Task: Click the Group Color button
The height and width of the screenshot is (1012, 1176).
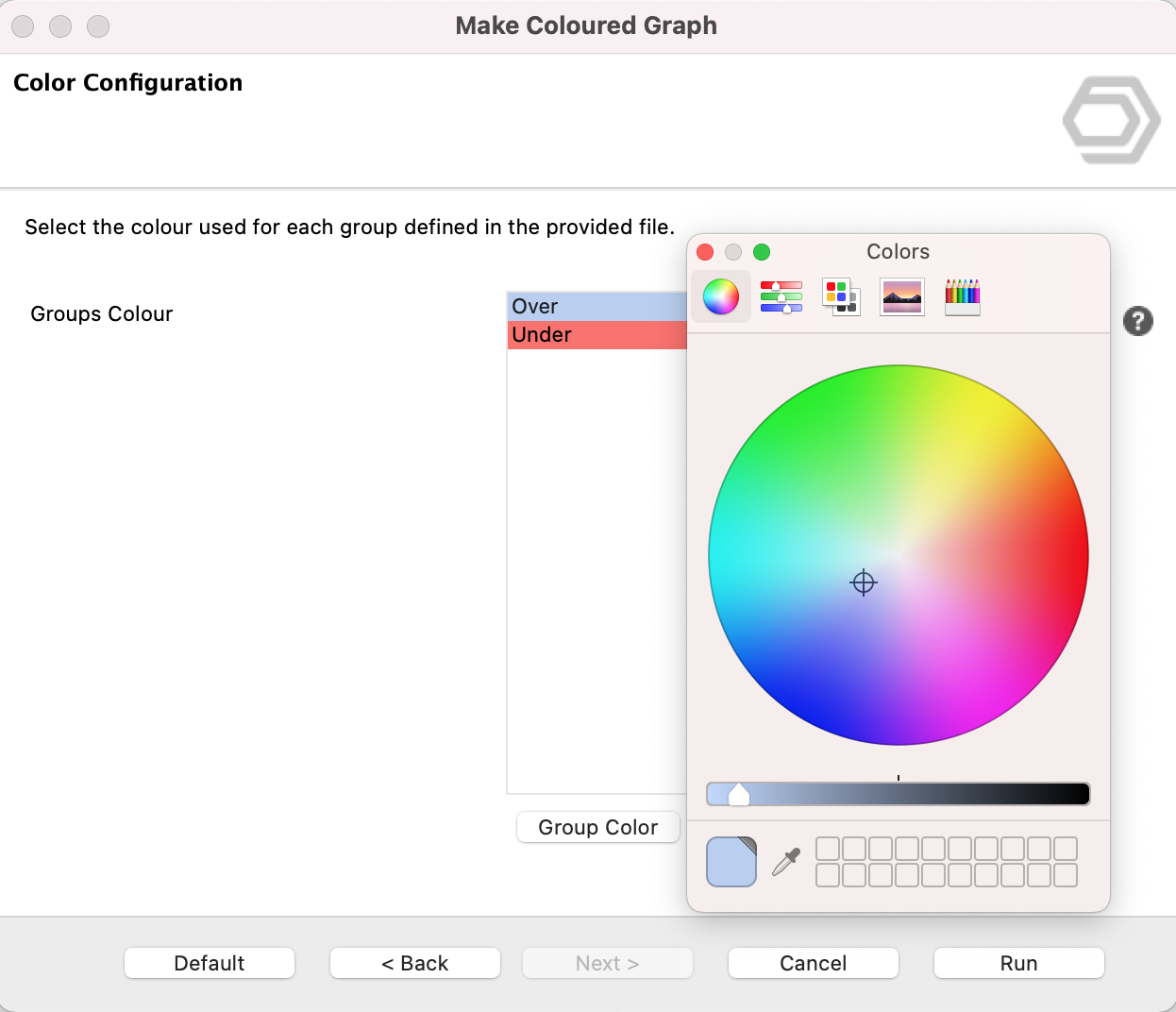Action: click(x=597, y=827)
